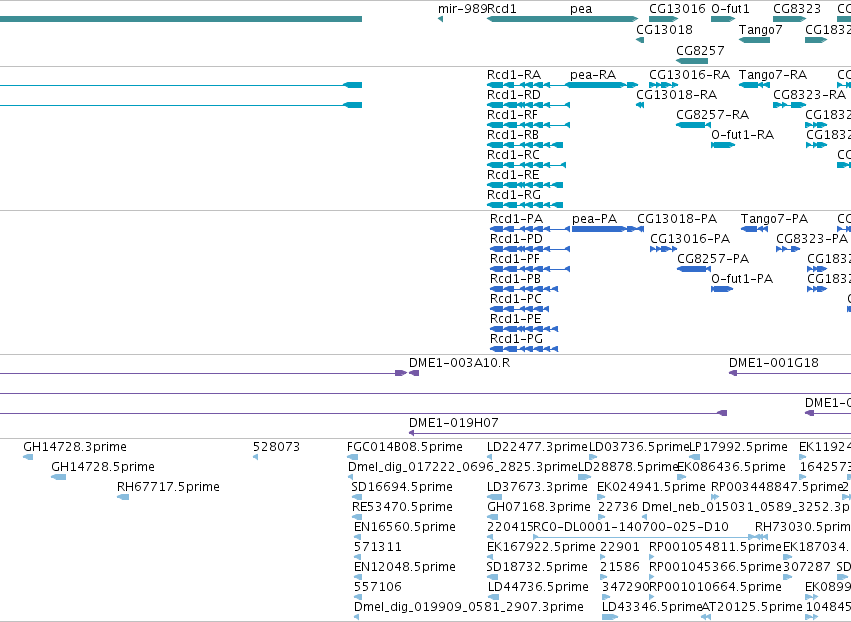Click the Rcd1-PE protein label
Screen dimensions: 851x622
516,319
